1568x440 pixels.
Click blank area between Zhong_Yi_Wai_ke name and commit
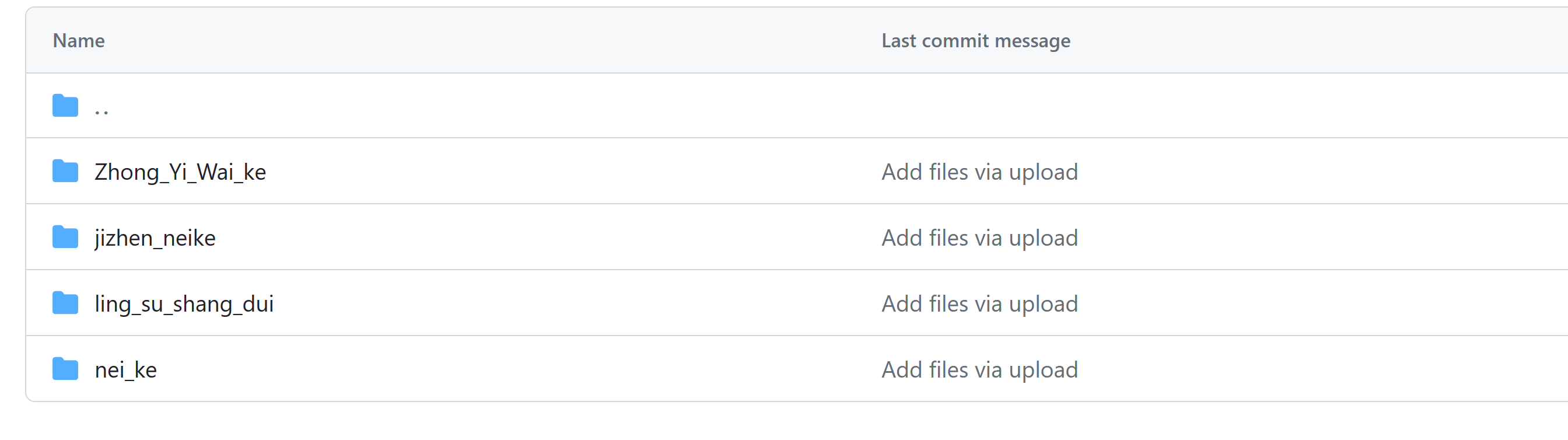(572, 172)
